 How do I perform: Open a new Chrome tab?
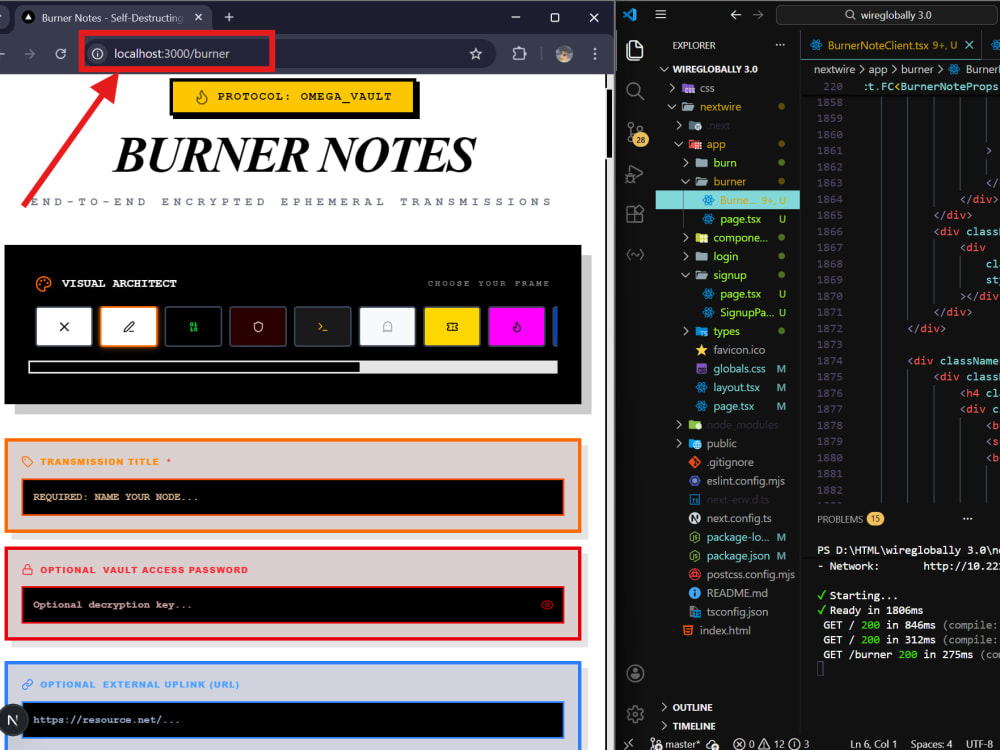point(229,18)
